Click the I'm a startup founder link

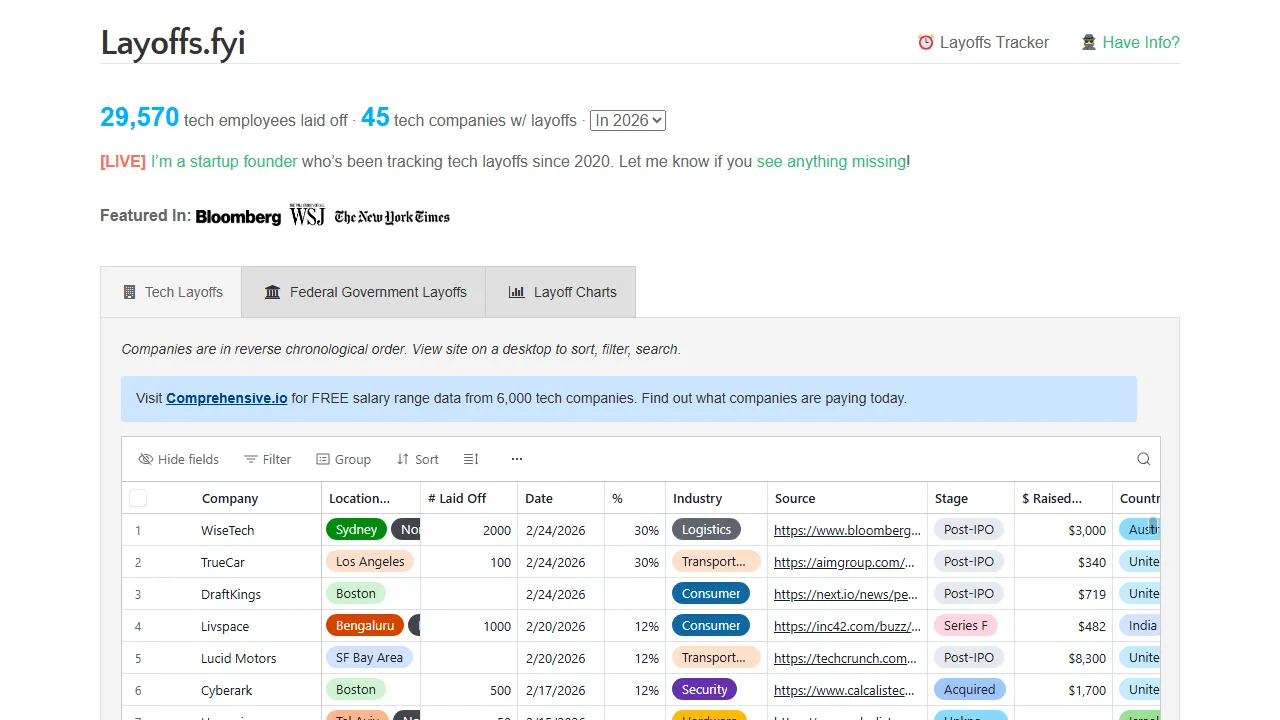coord(224,161)
